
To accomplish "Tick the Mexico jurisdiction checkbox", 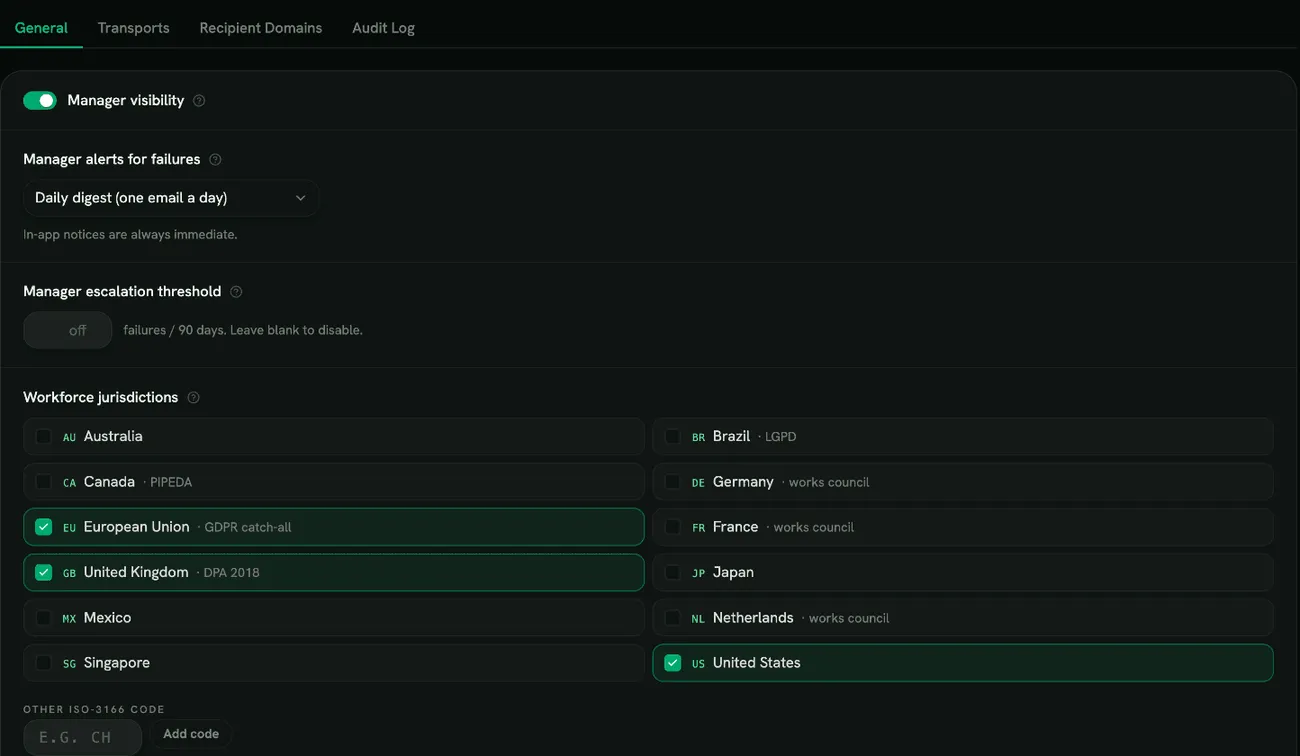I will tap(44, 618).
